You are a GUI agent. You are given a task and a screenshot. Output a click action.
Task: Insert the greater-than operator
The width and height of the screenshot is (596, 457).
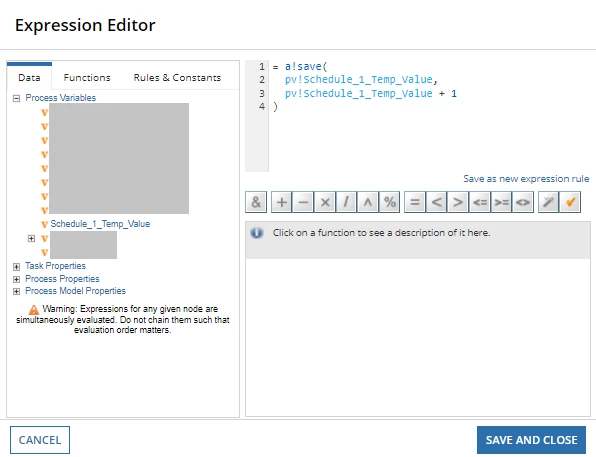click(458, 202)
